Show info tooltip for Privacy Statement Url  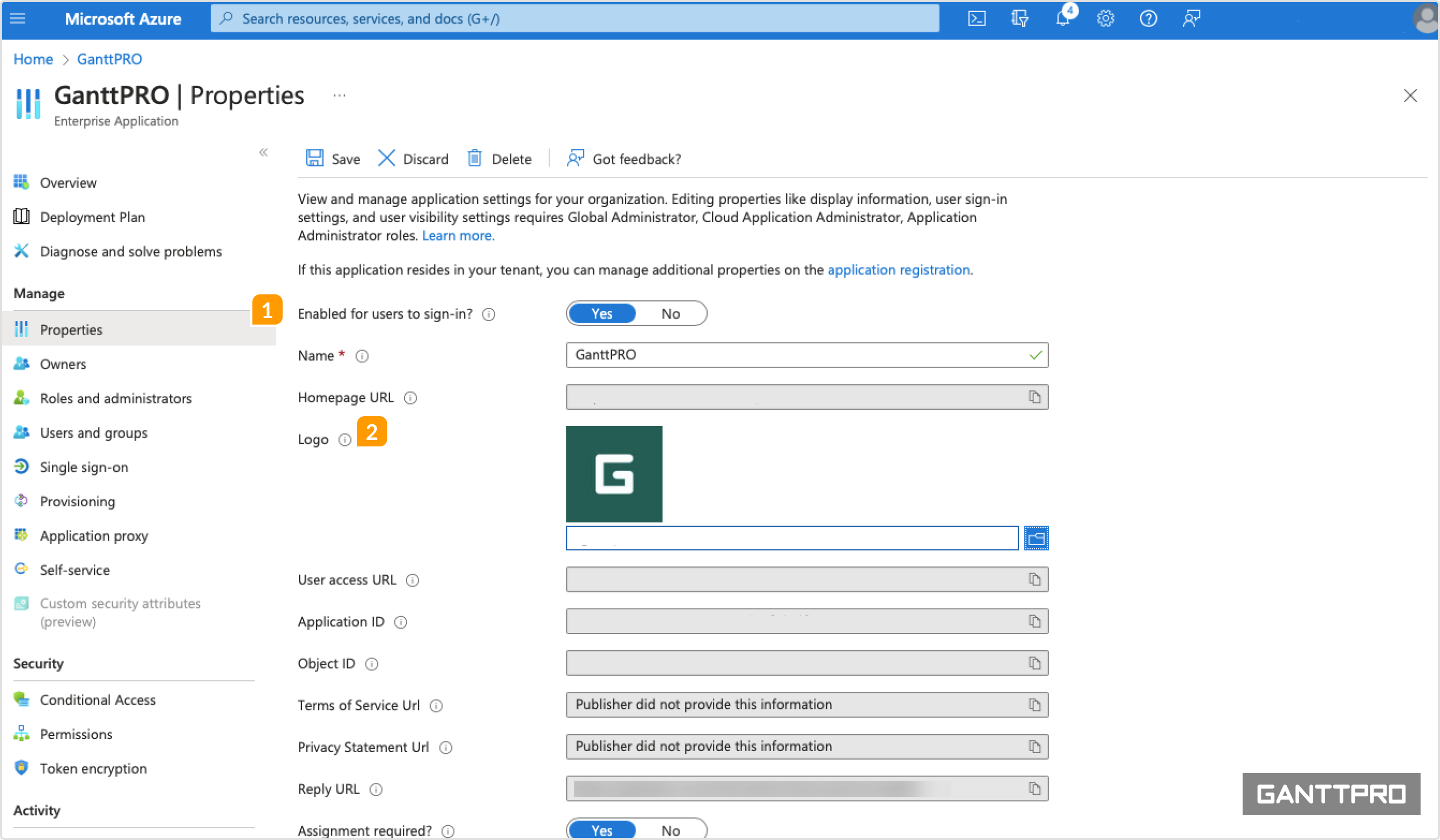(x=445, y=747)
